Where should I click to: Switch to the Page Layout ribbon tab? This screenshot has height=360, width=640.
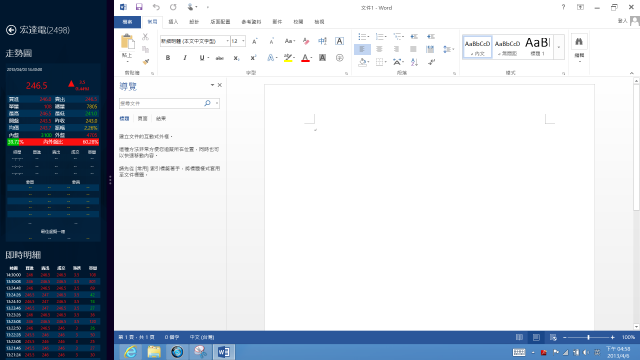pos(220,22)
